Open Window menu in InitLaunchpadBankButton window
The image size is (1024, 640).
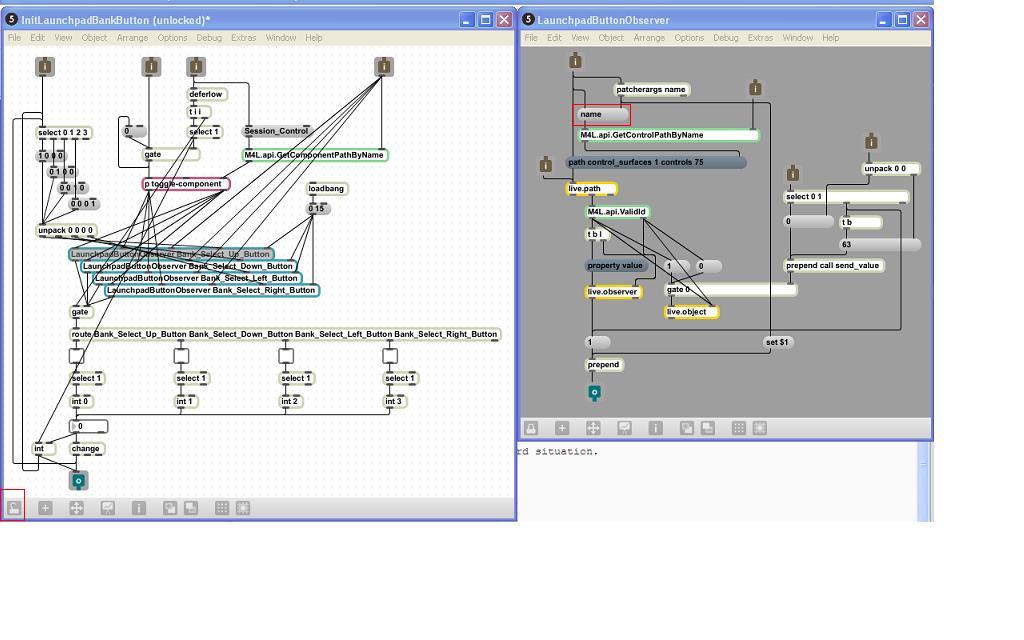coord(281,38)
